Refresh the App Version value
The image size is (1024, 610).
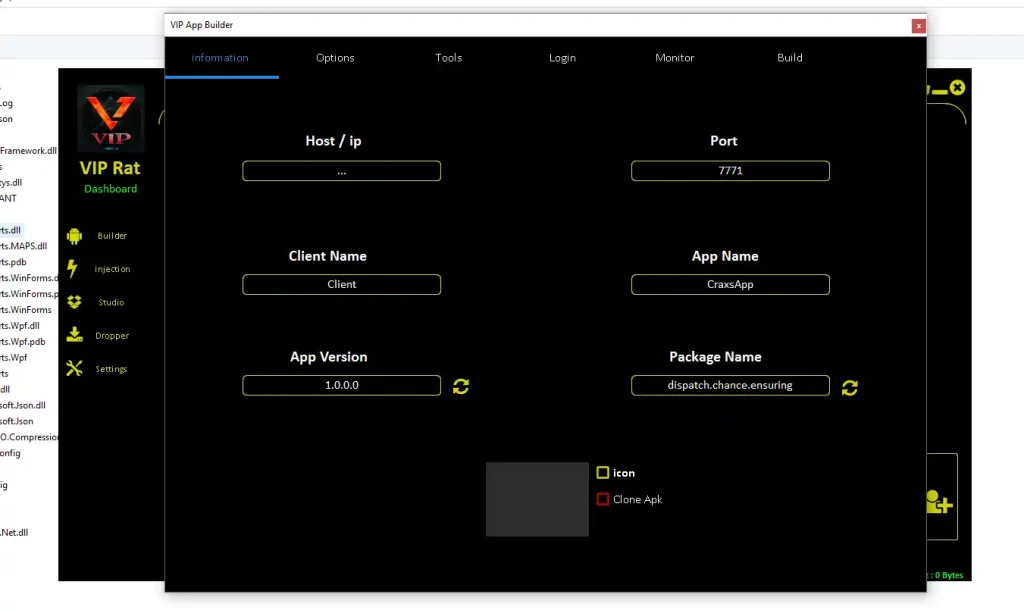click(x=461, y=386)
